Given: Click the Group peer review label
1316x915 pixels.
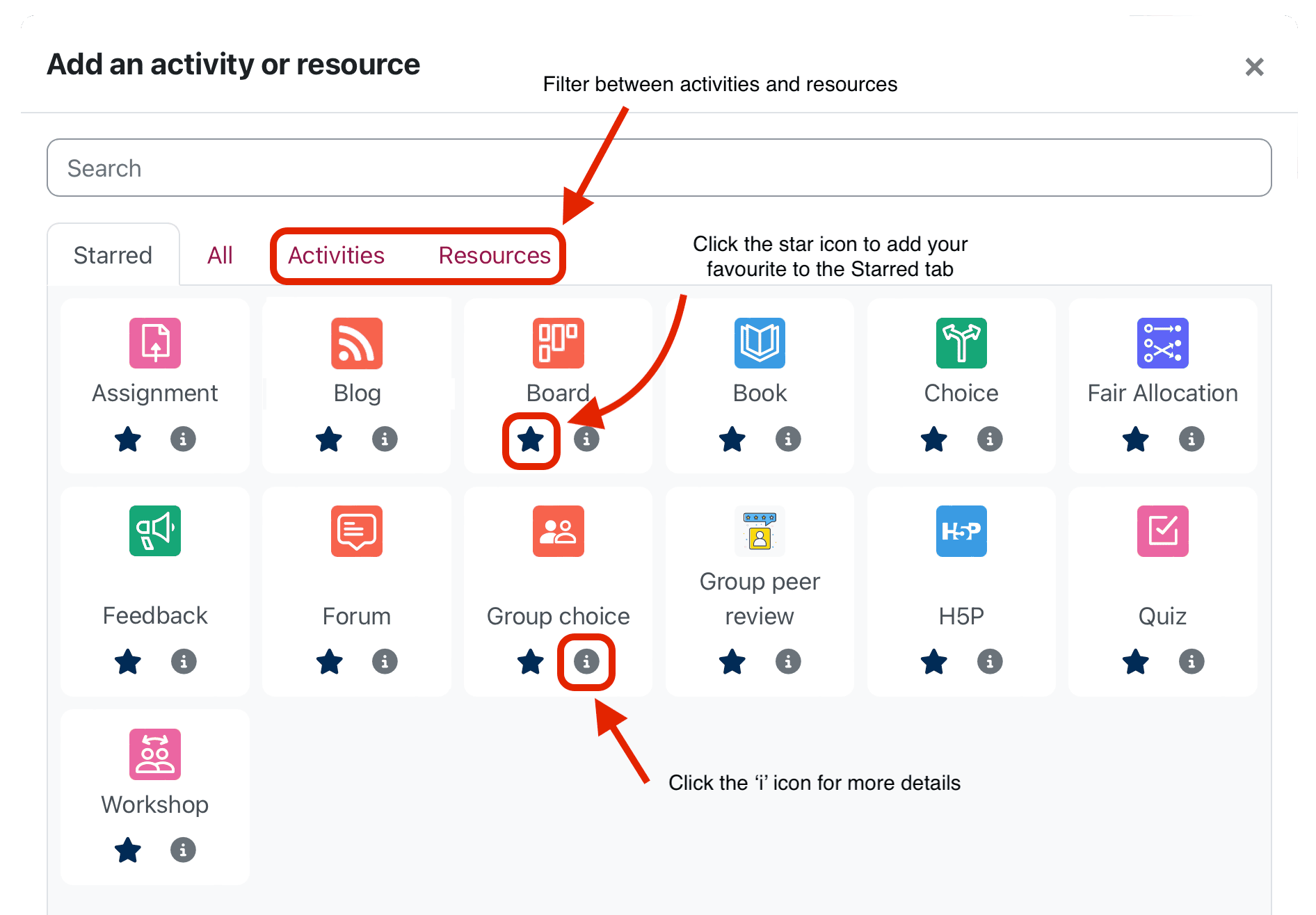Looking at the screenshot, I should tap(760, 598).
